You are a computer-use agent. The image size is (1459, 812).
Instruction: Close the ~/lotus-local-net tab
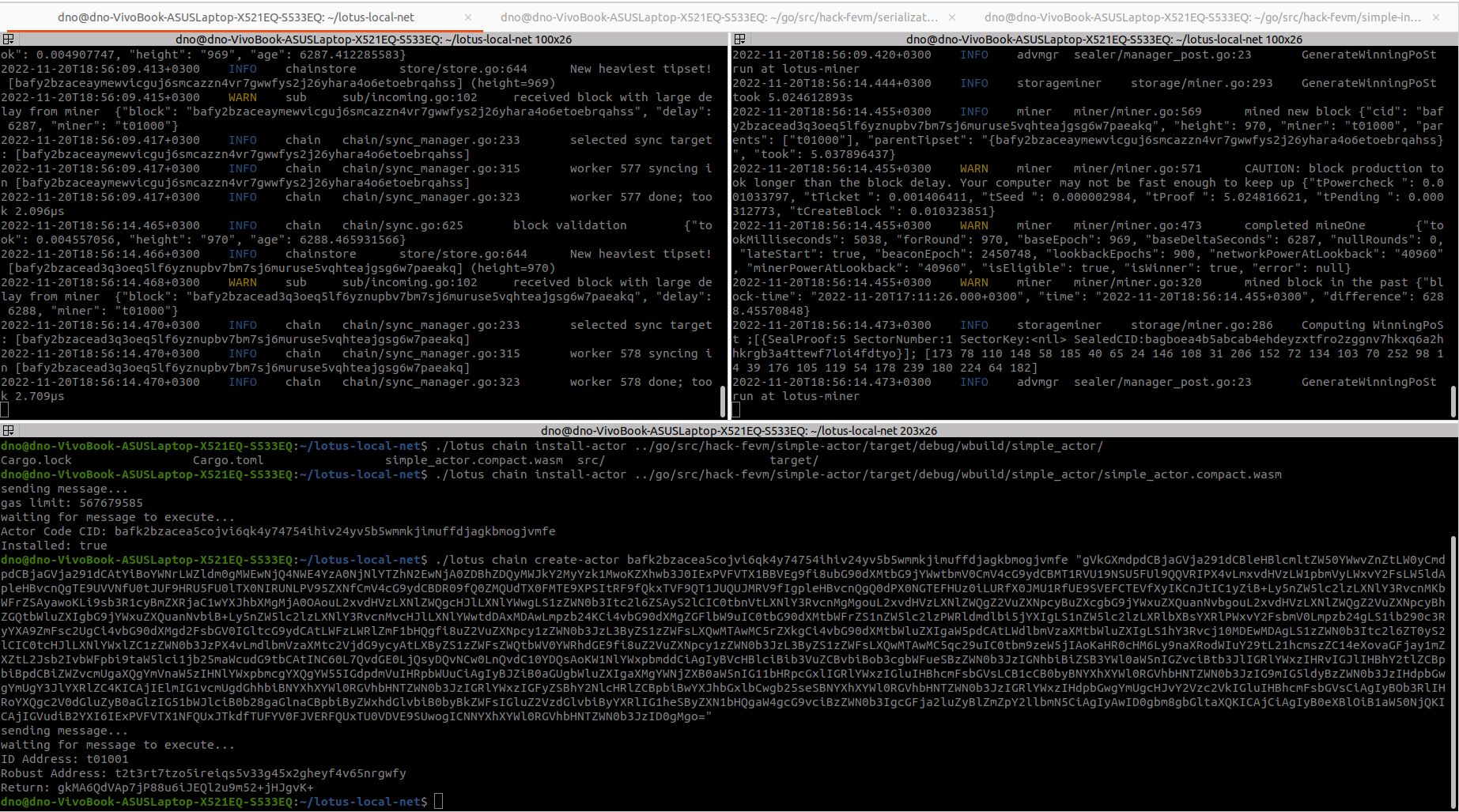(x=468, y=17)
